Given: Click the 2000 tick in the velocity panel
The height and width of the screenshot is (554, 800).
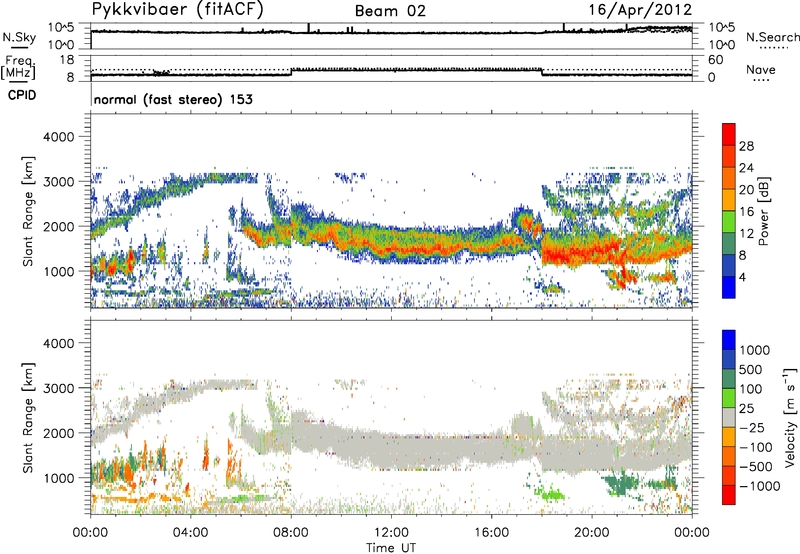Looking at the screenshot, I should coord(59,433).
